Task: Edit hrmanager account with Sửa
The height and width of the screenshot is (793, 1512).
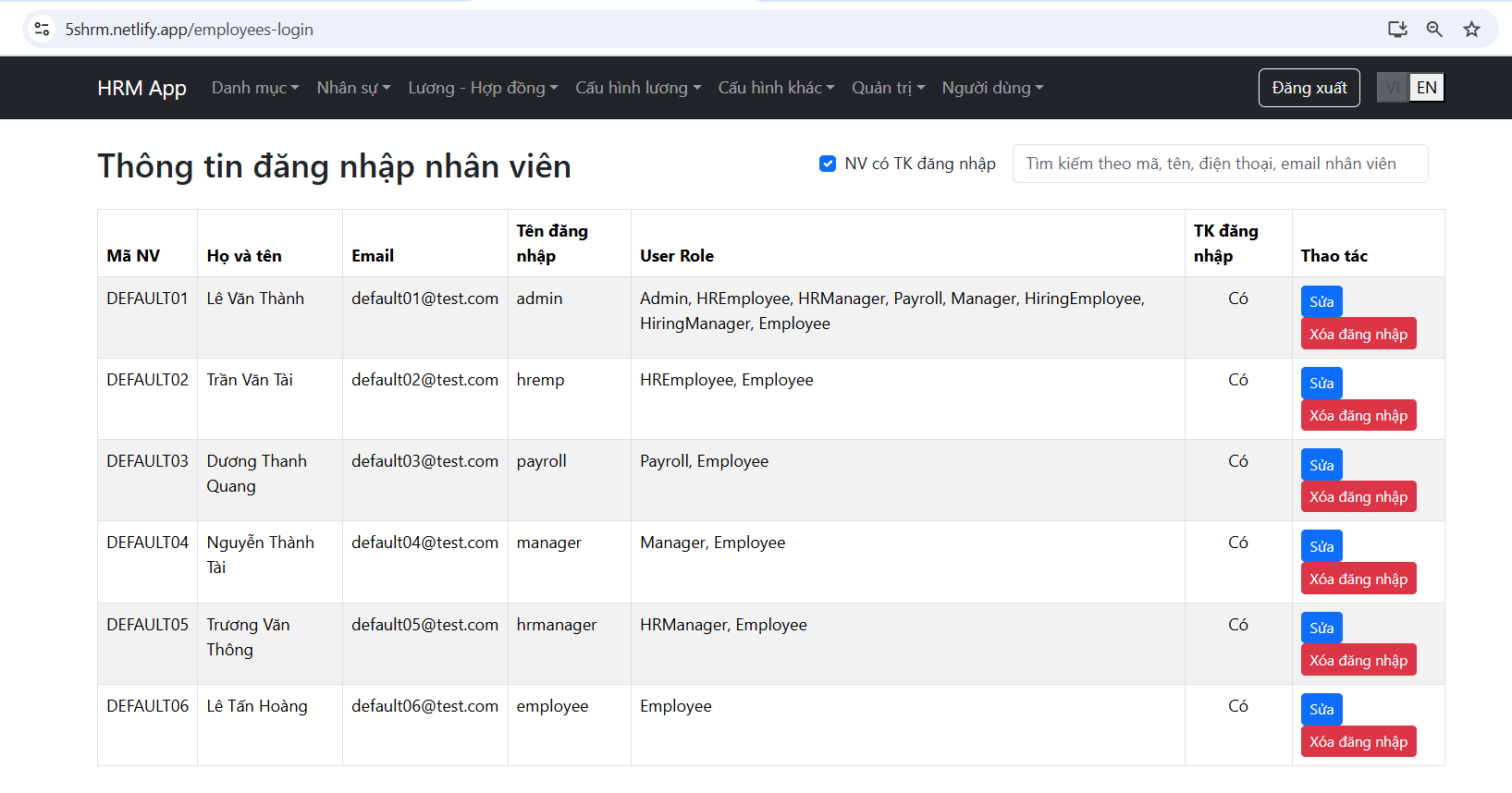Action: pyautogui.click(x=1321, y=628)
